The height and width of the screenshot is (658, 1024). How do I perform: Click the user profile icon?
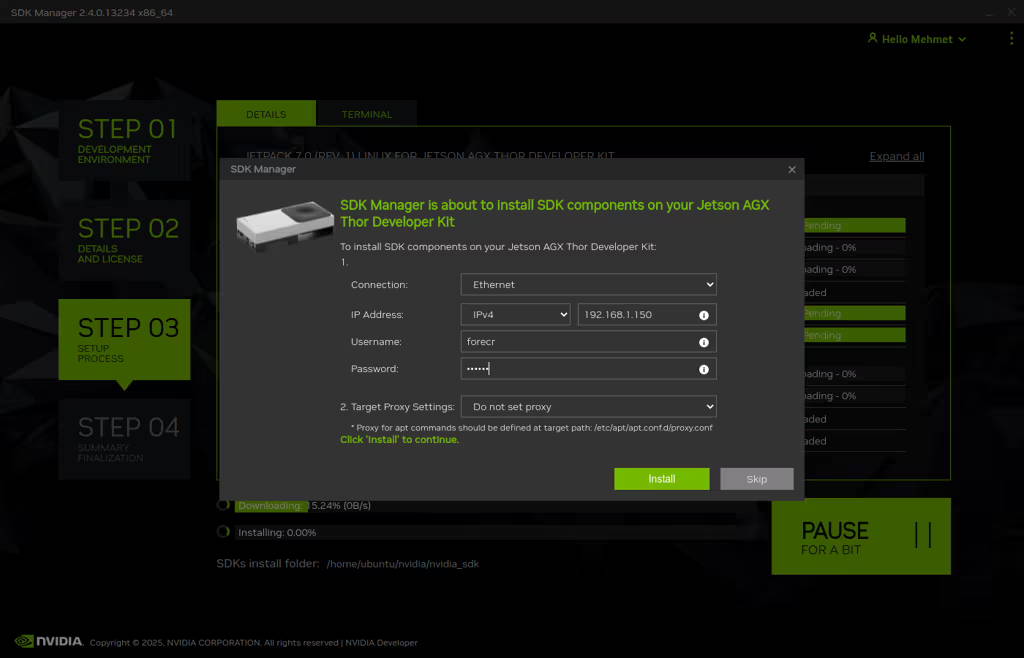(x=872, y=38)
